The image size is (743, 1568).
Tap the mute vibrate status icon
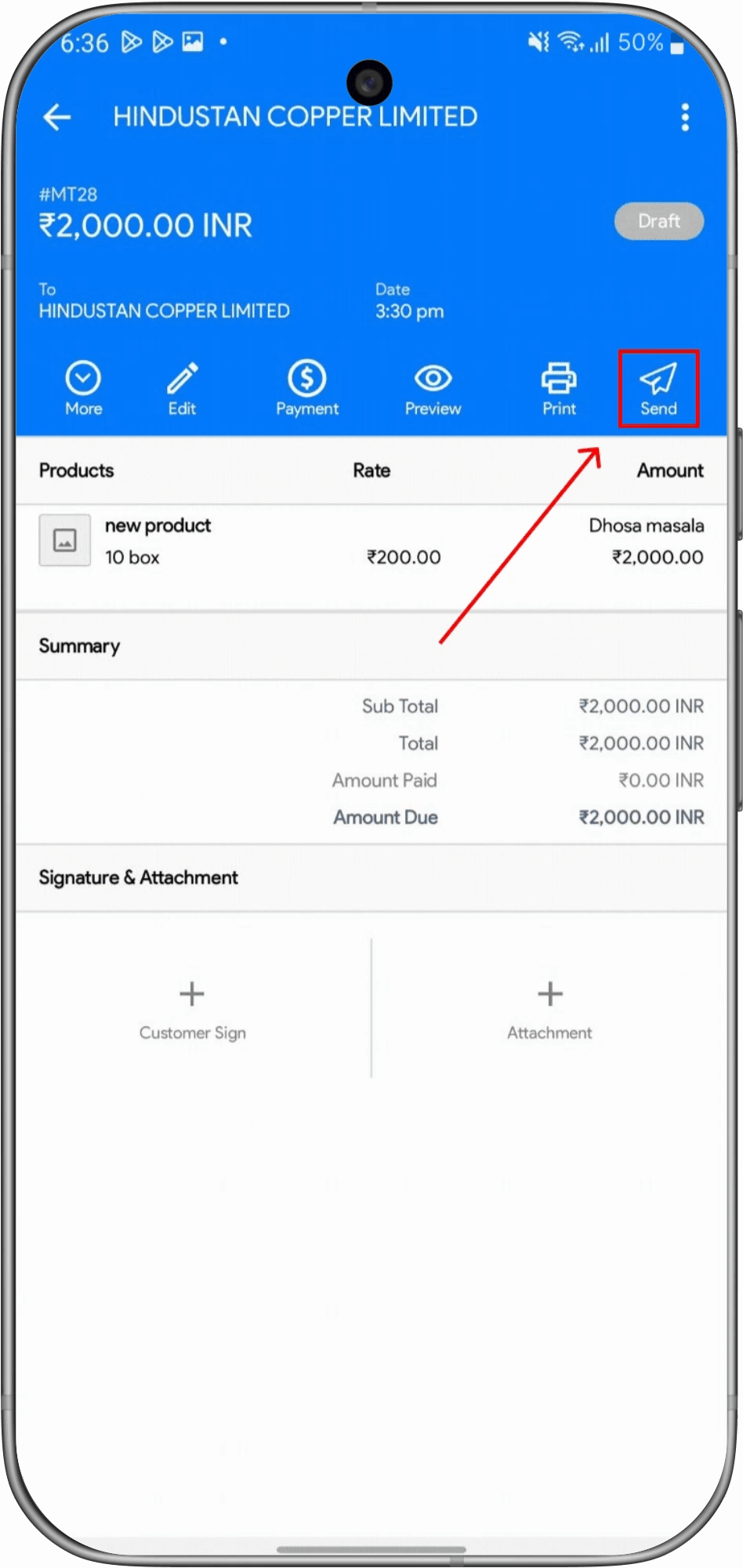point(538,42)
